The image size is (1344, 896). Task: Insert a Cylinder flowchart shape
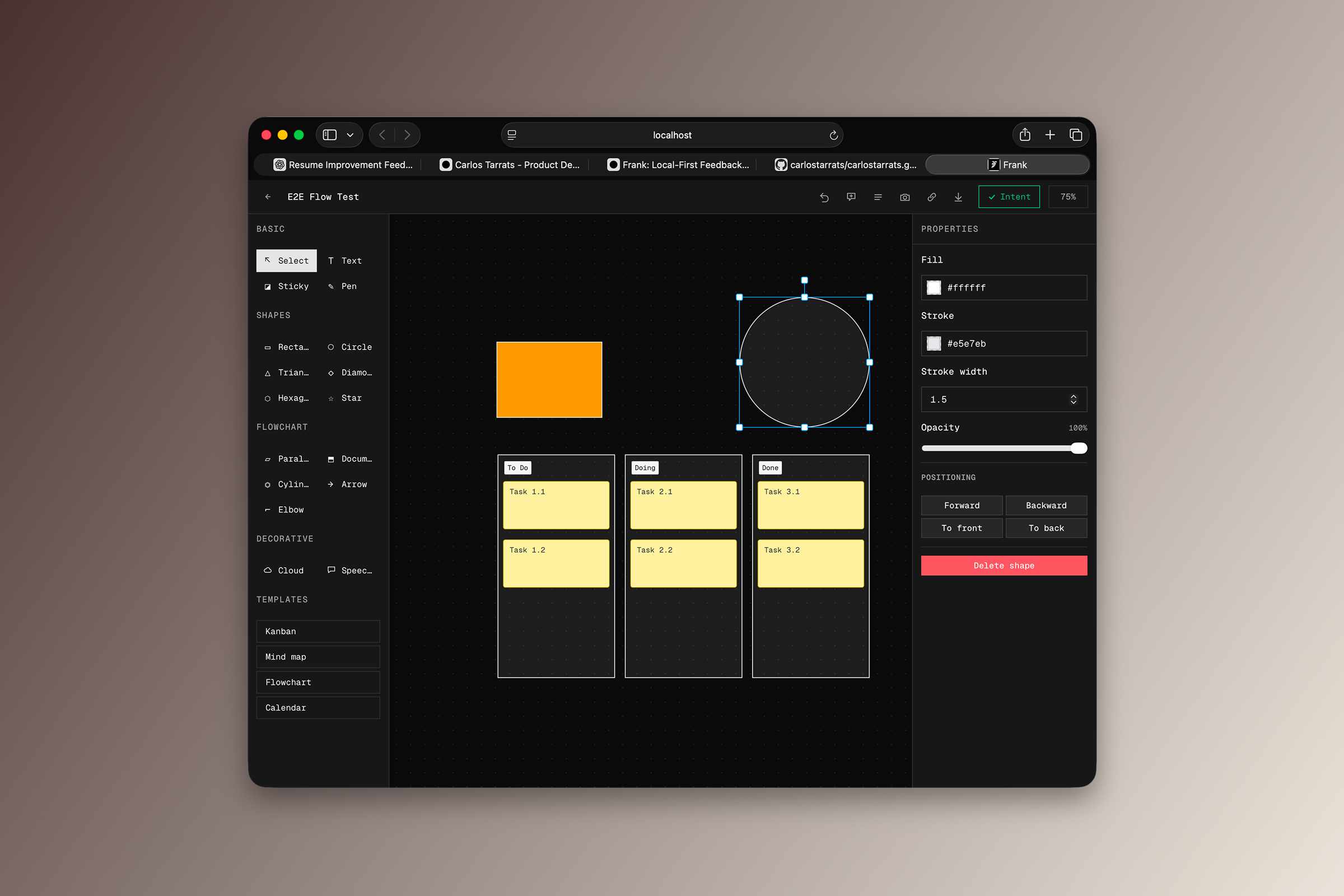(x=286, y=484)
